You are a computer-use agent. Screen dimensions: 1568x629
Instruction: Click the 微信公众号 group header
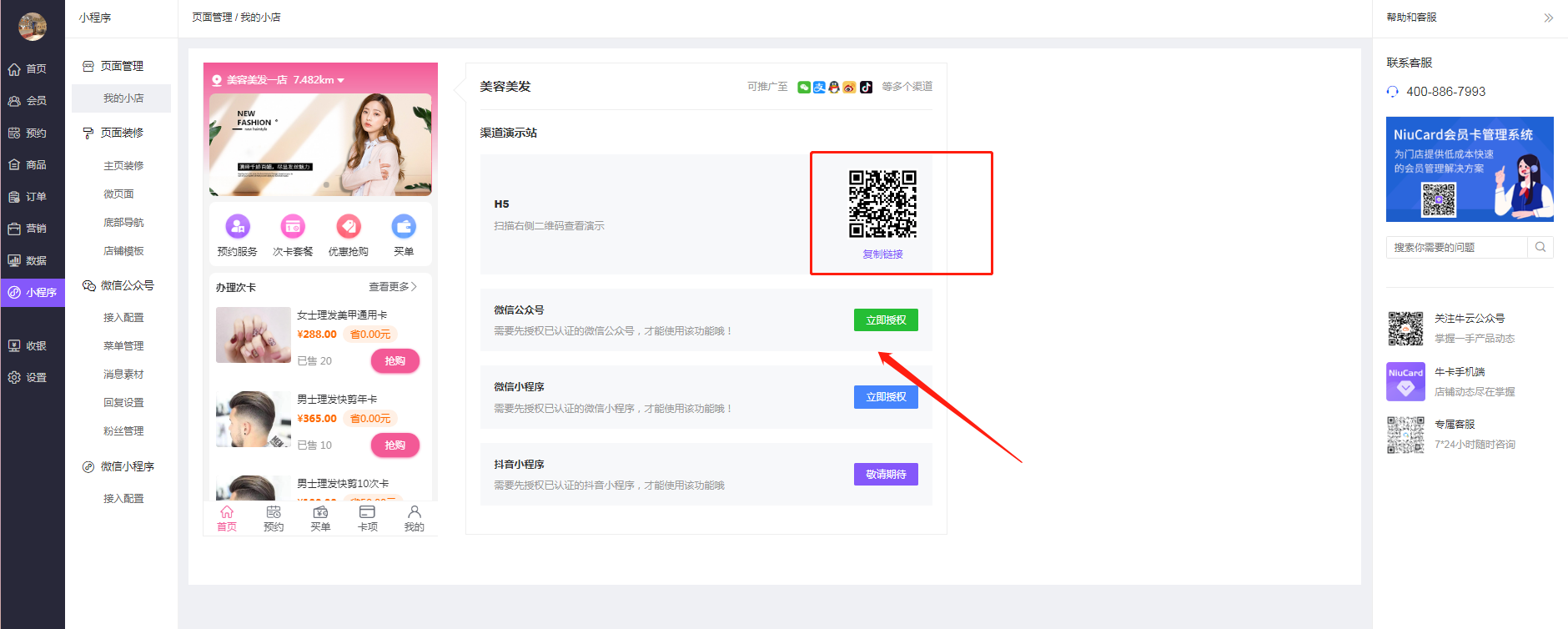(x=118, y=286)
